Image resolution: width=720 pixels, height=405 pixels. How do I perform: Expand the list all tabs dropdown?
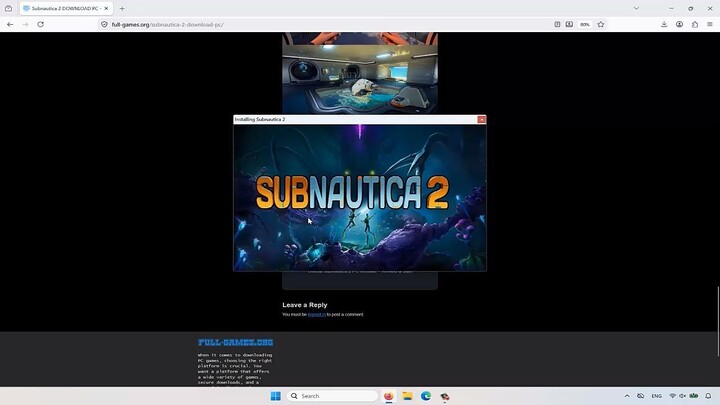636,8
